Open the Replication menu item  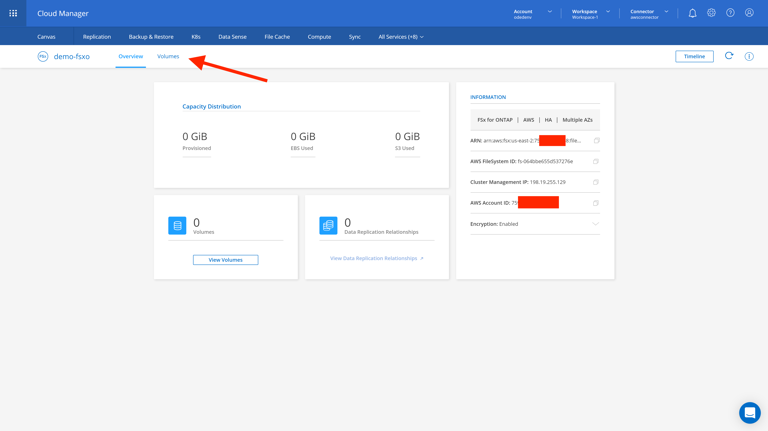click(97, 37)
